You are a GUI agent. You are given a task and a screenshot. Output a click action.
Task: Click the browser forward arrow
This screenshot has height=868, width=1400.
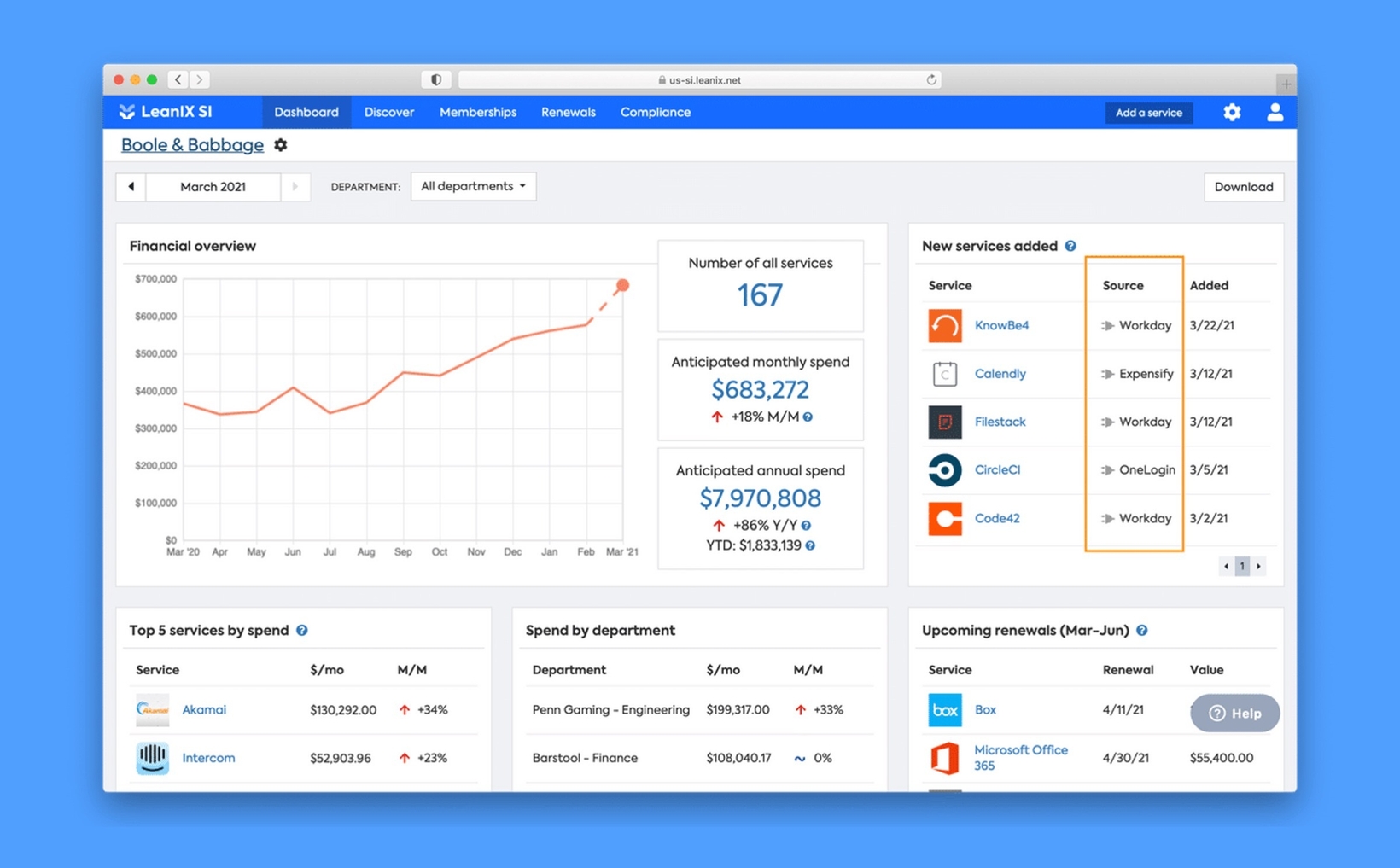coord(199,79)
